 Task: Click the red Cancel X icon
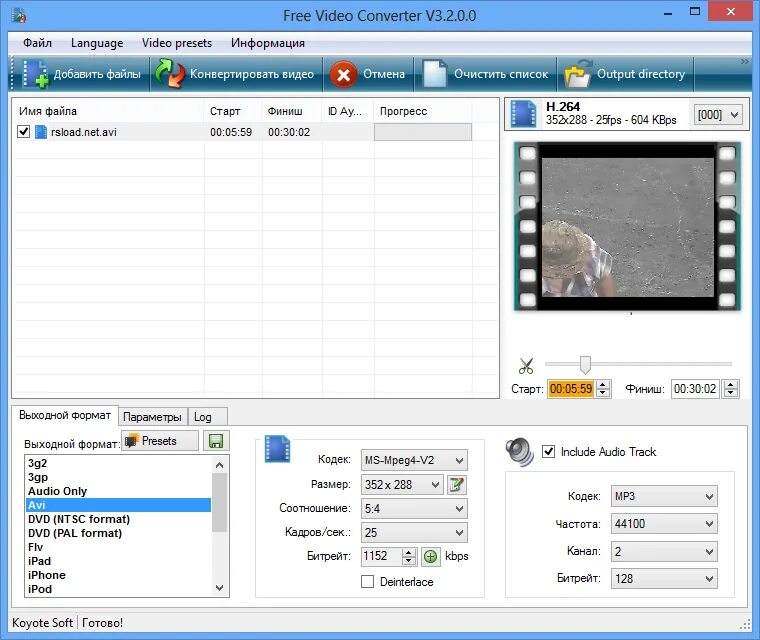pos(343,74)
